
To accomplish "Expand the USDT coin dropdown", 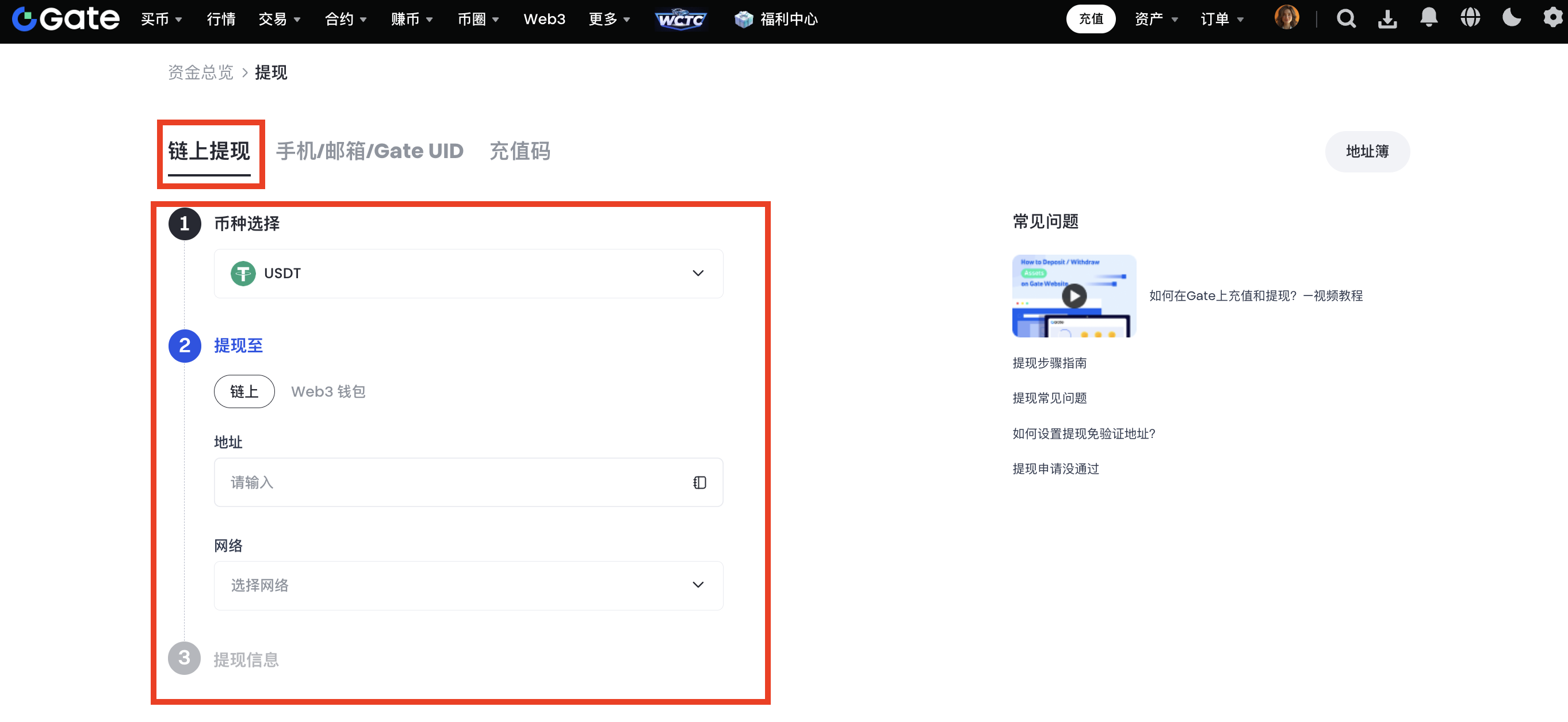I will coord(468,273).
